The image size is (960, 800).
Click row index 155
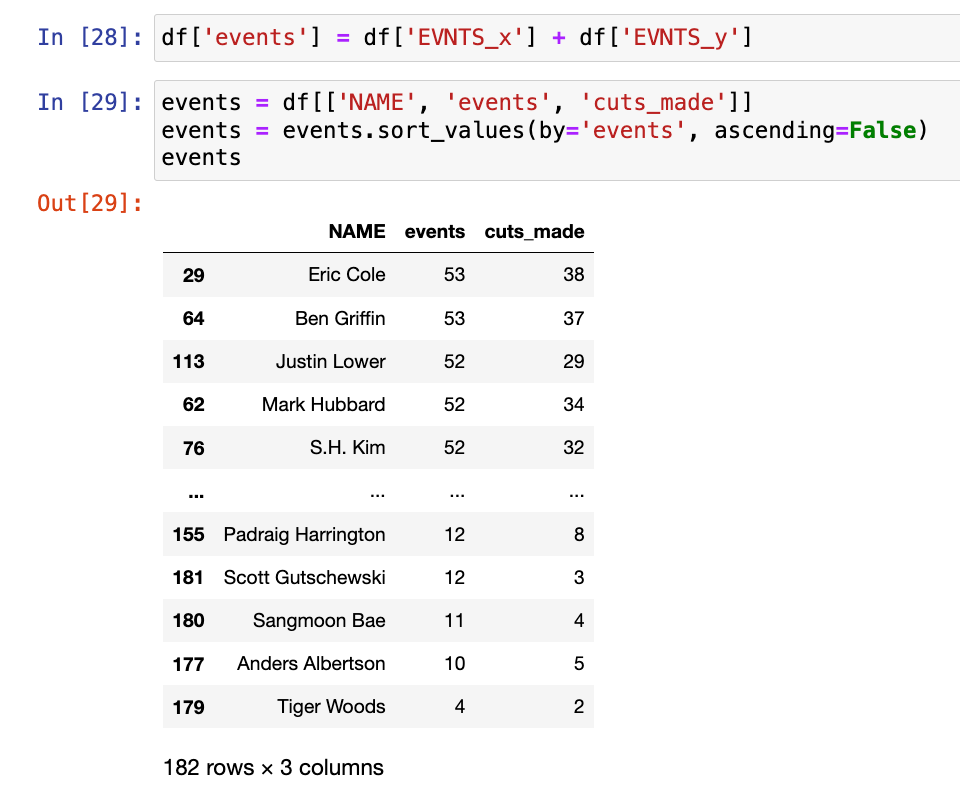[x=189, y=534]
